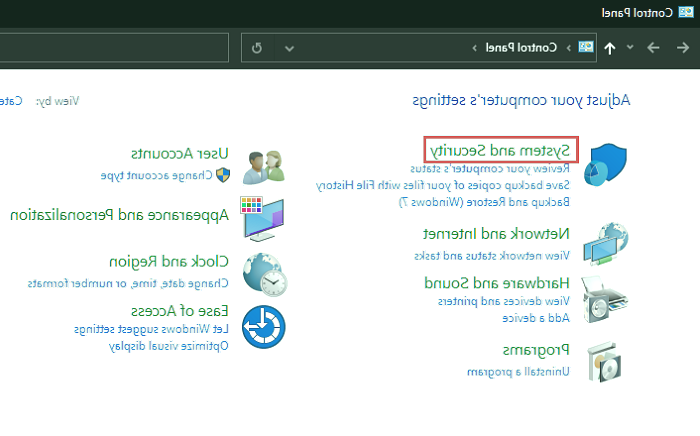Click the Control Panel title bar icon

(x=686, y=12)
